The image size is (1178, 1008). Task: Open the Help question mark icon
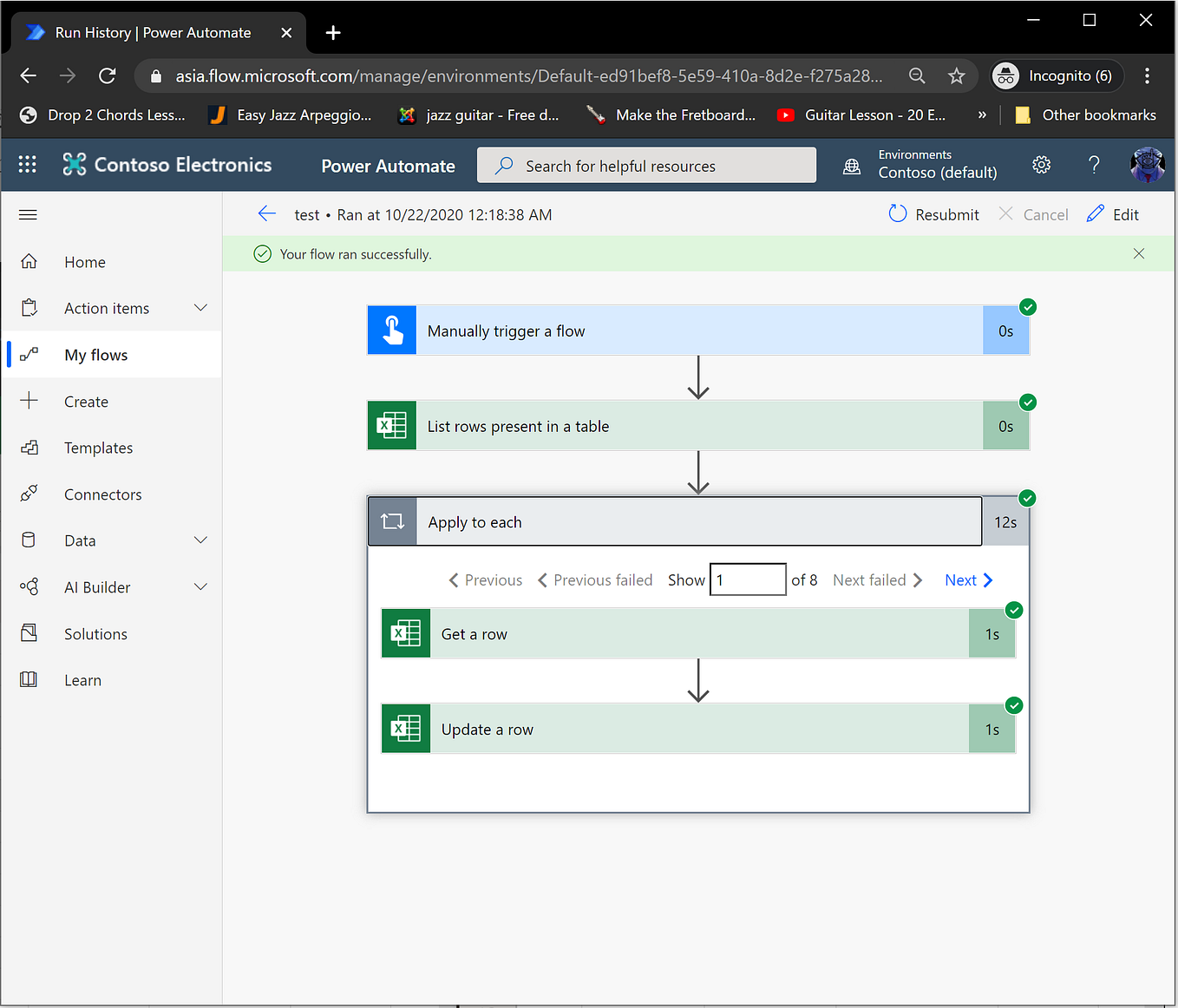pyautogui.click(x=1094, y=165)
